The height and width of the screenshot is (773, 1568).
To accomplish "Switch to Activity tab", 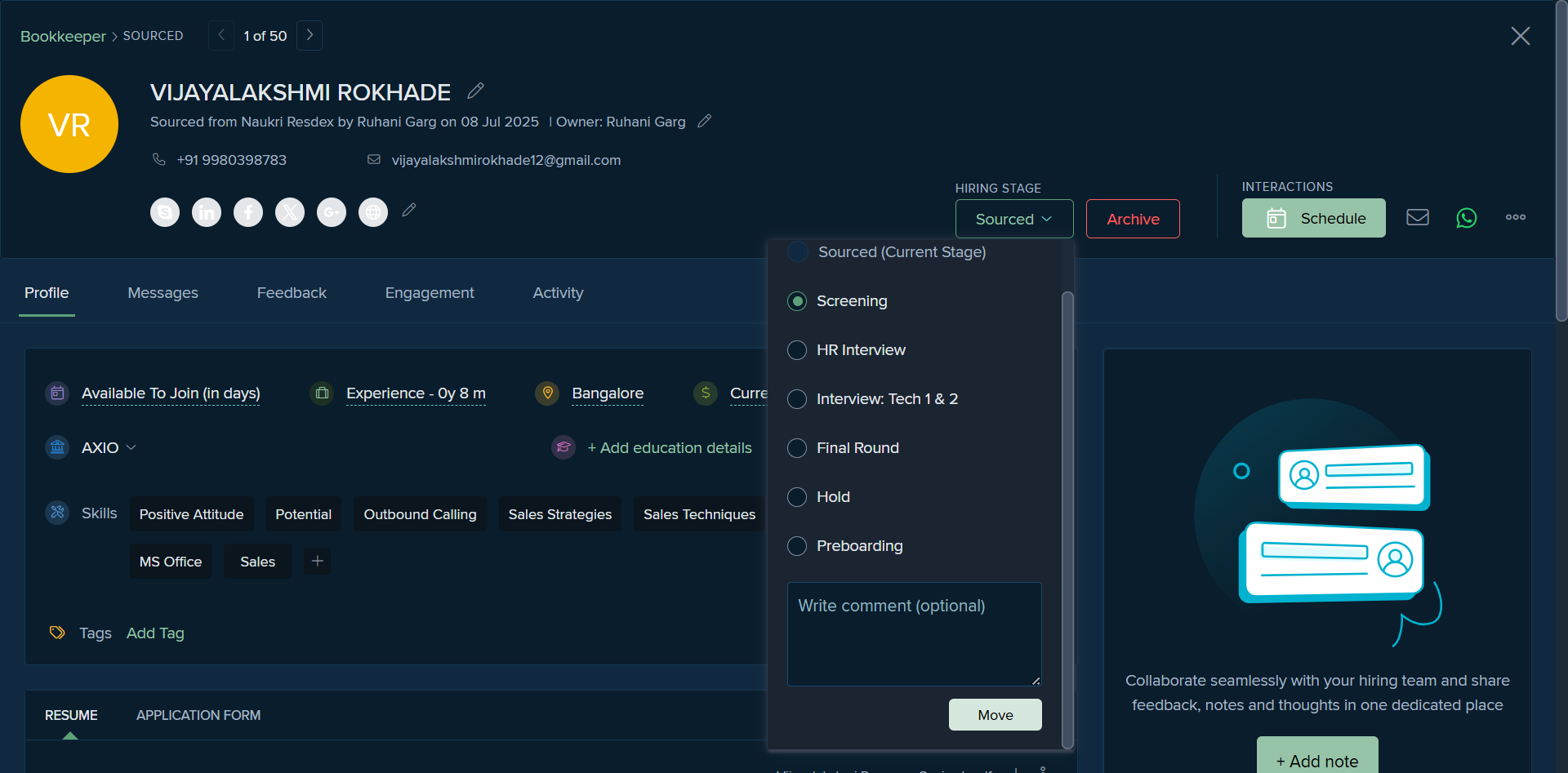I will click(x=558, y=293).
